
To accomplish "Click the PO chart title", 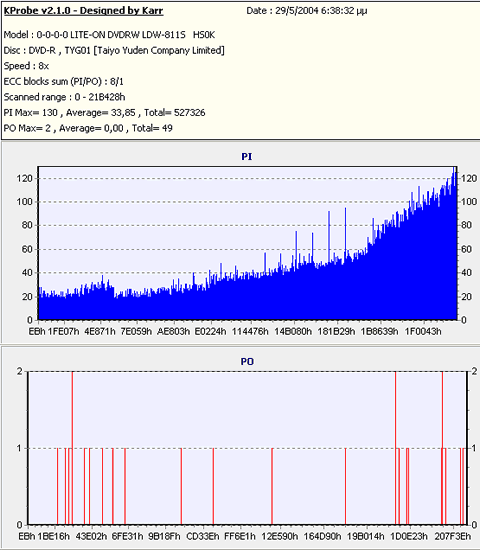I will [247, 361].
